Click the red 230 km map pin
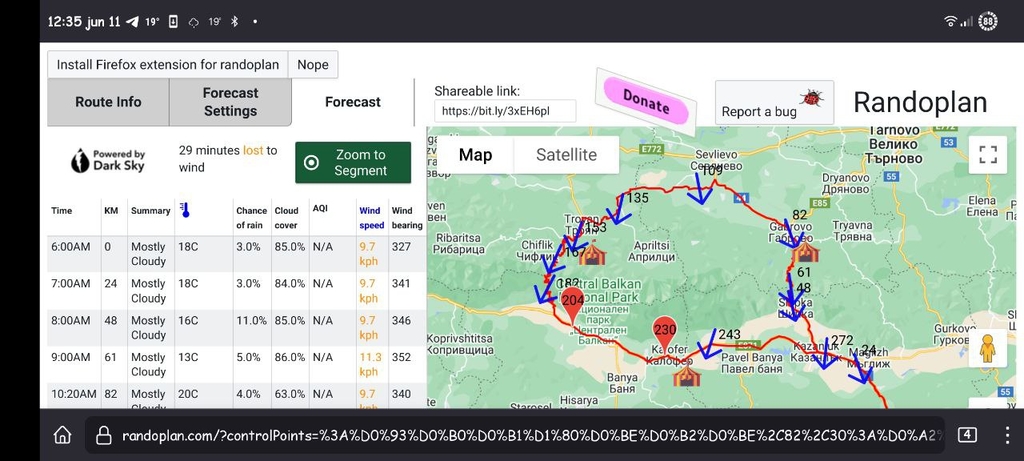The image size is (1024, 461). point(665,333)
